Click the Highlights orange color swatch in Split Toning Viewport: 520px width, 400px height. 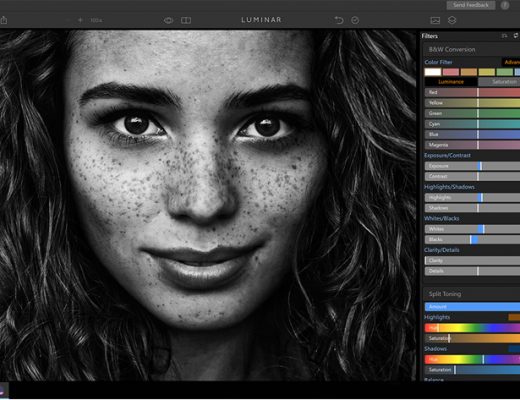click(x=514, y=317)
